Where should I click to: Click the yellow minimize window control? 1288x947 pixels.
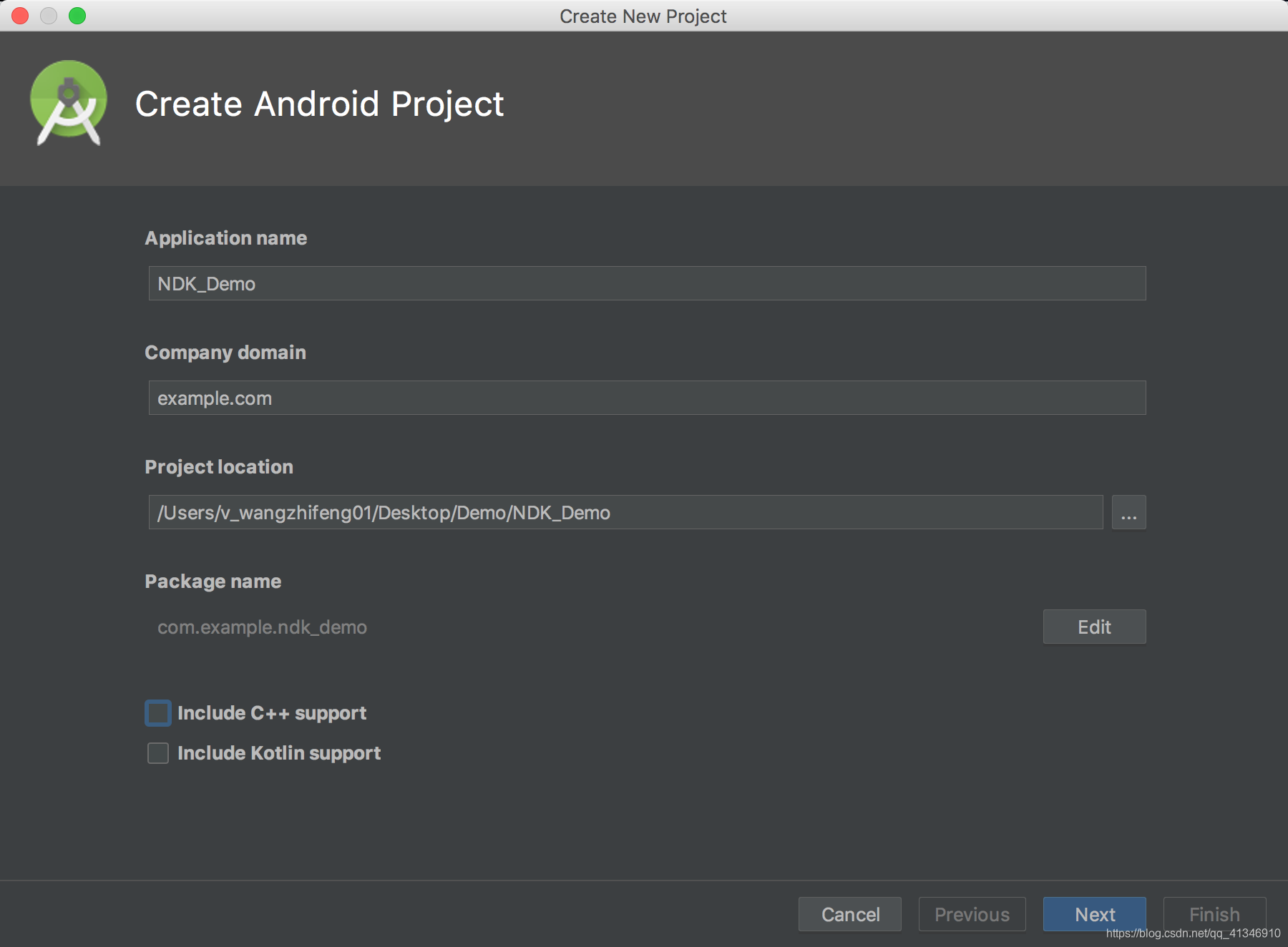(x=49, y=15)
